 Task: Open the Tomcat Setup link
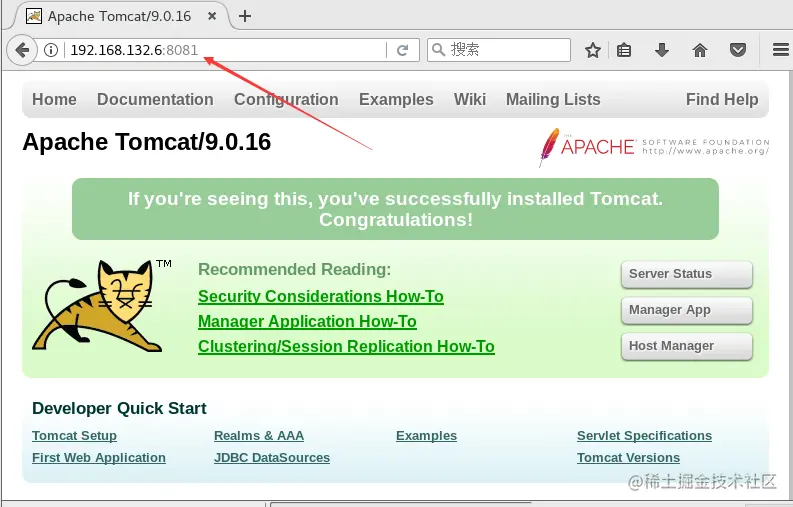[74, 436]
